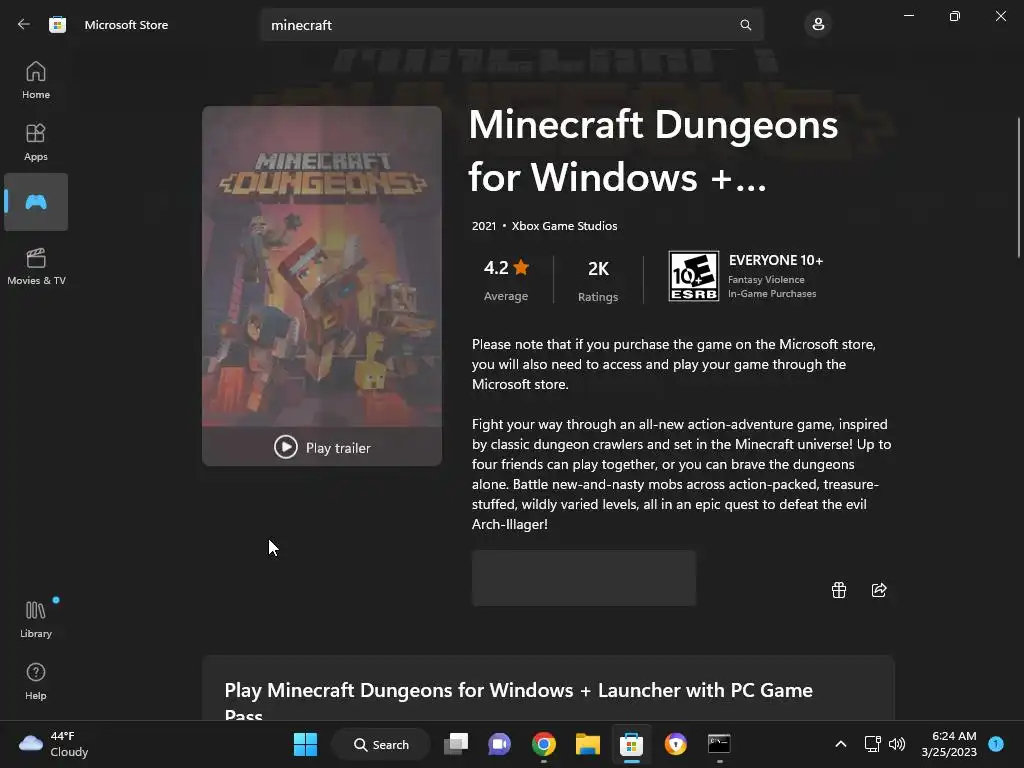Launch Google Chrome from taskbar
Image resolution: width=1024 pixels, height=768 pixels.
coord(543,744)
